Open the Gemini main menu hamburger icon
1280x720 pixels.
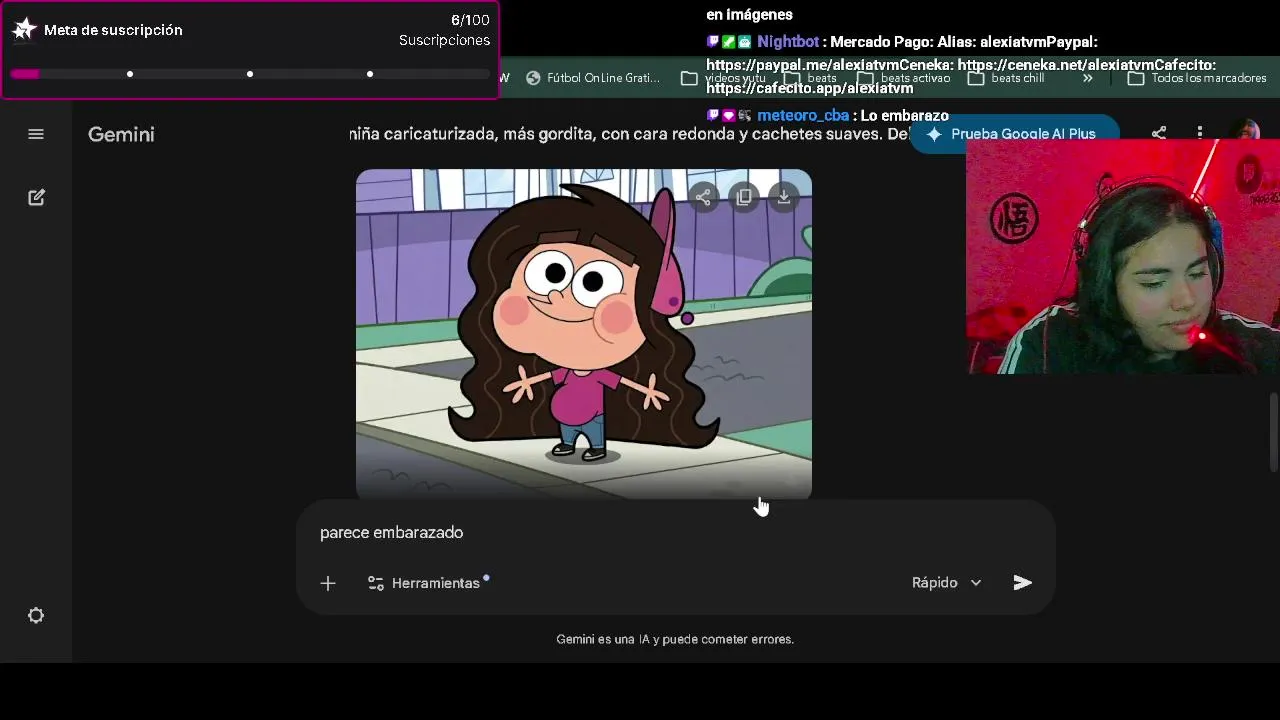pyautogui.click(x=36, y=134)
